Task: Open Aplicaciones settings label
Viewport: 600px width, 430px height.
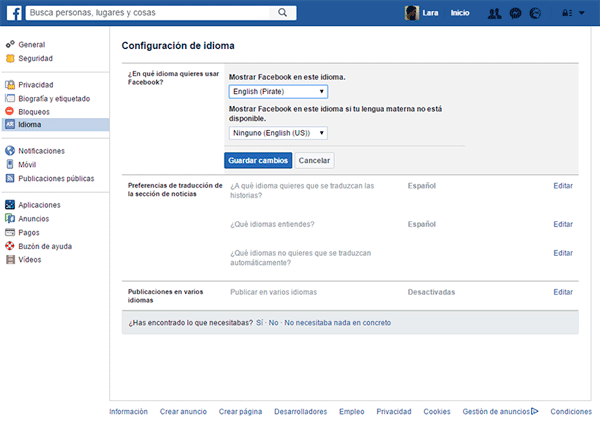Action: [x=39, y=205]
